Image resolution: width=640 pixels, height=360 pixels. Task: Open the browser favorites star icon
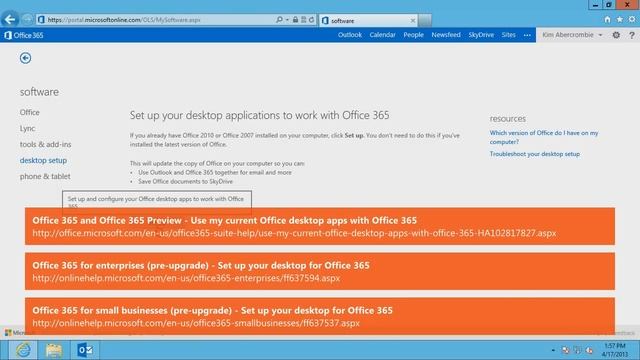point(620,20)
